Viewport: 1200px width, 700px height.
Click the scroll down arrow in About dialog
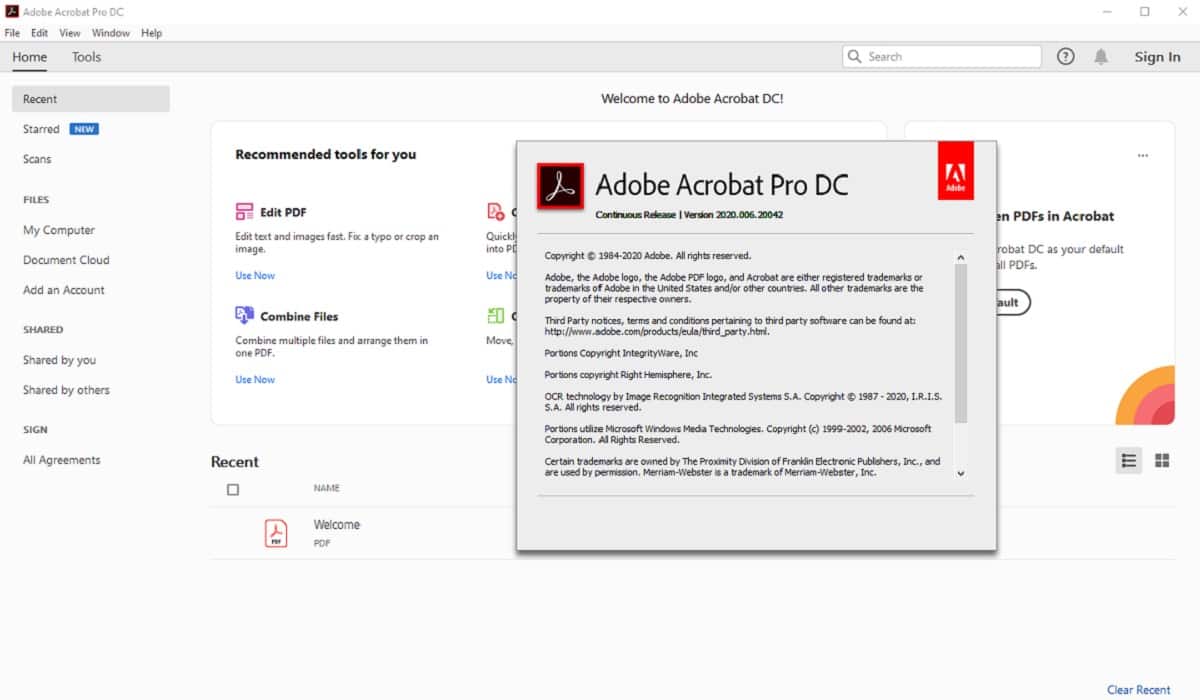pyautogui.click(x=961, y=474)
